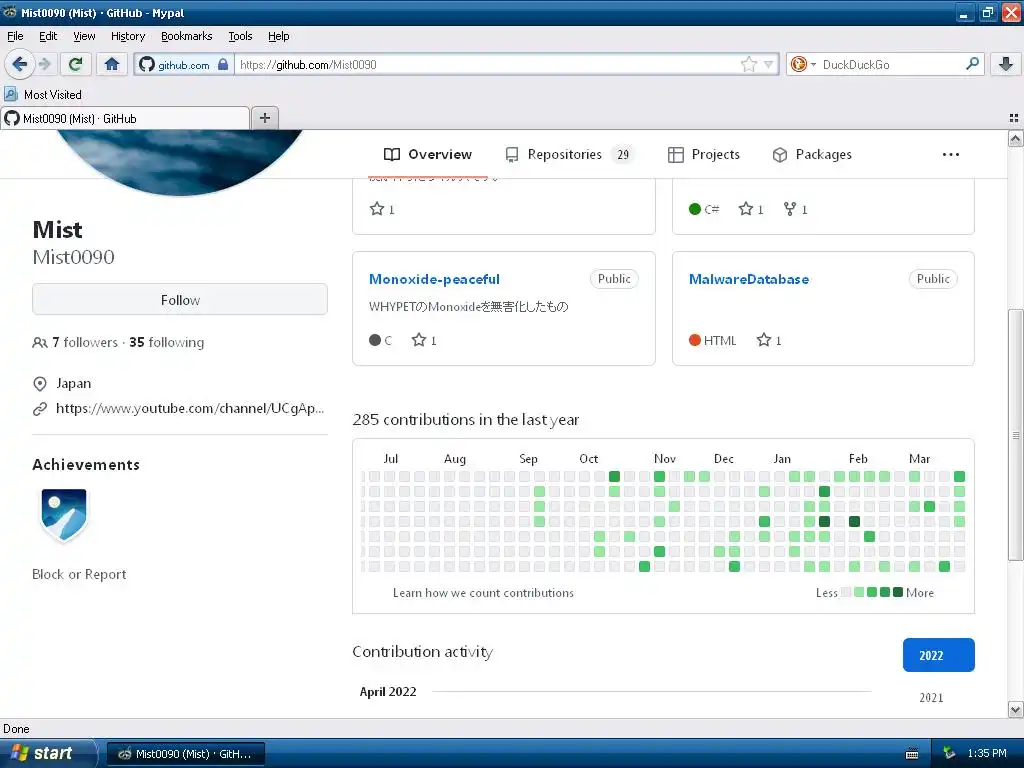Open the Edit menu

[x=48, y=36]
